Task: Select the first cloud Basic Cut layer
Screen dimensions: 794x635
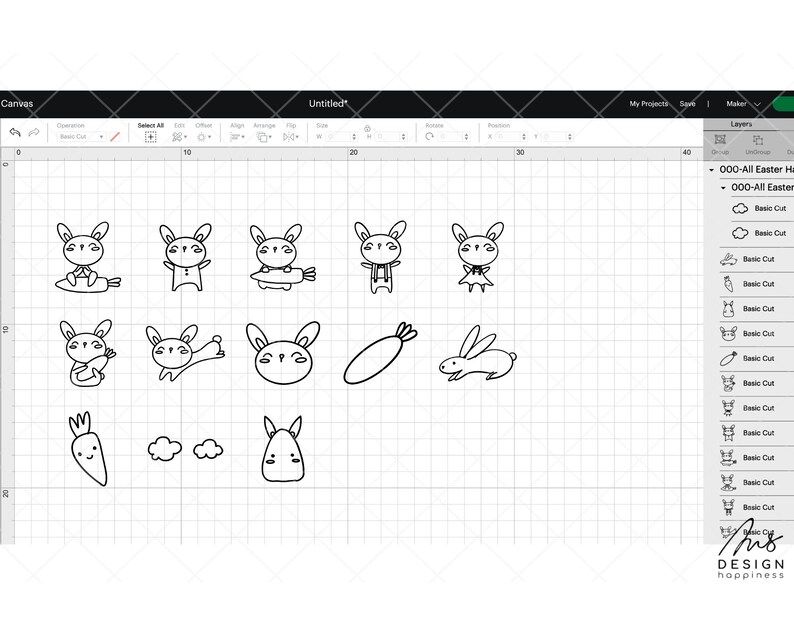Action: point(762,208)
